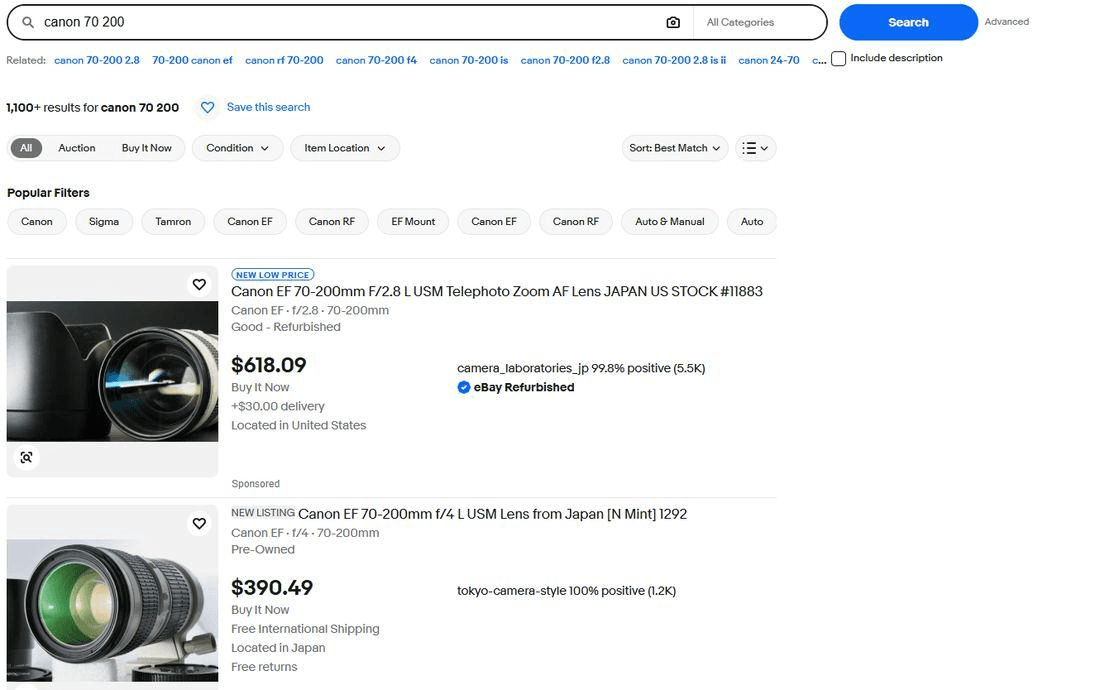Switch to the Buy It Now tab
Viewport: 1100px width, 690px height.
click(147, 148)
